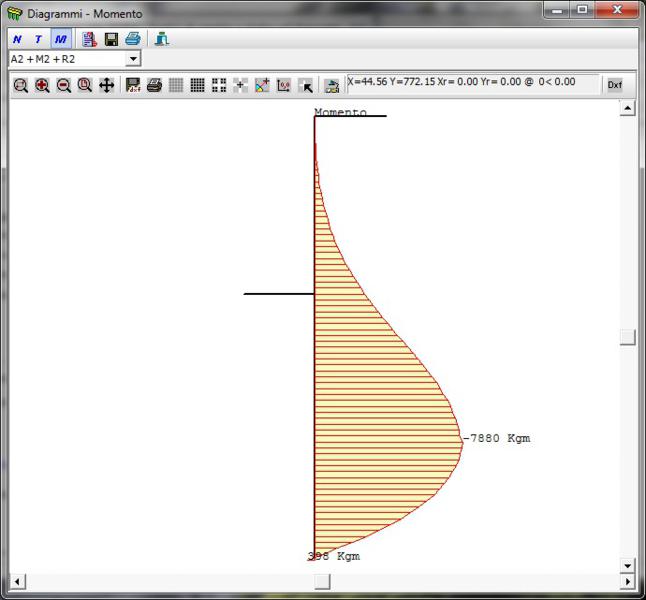The width and height of the screenshot is (646, 600).
Task: Click the vertical scrollbar down arrow
Action: point(627,566)
